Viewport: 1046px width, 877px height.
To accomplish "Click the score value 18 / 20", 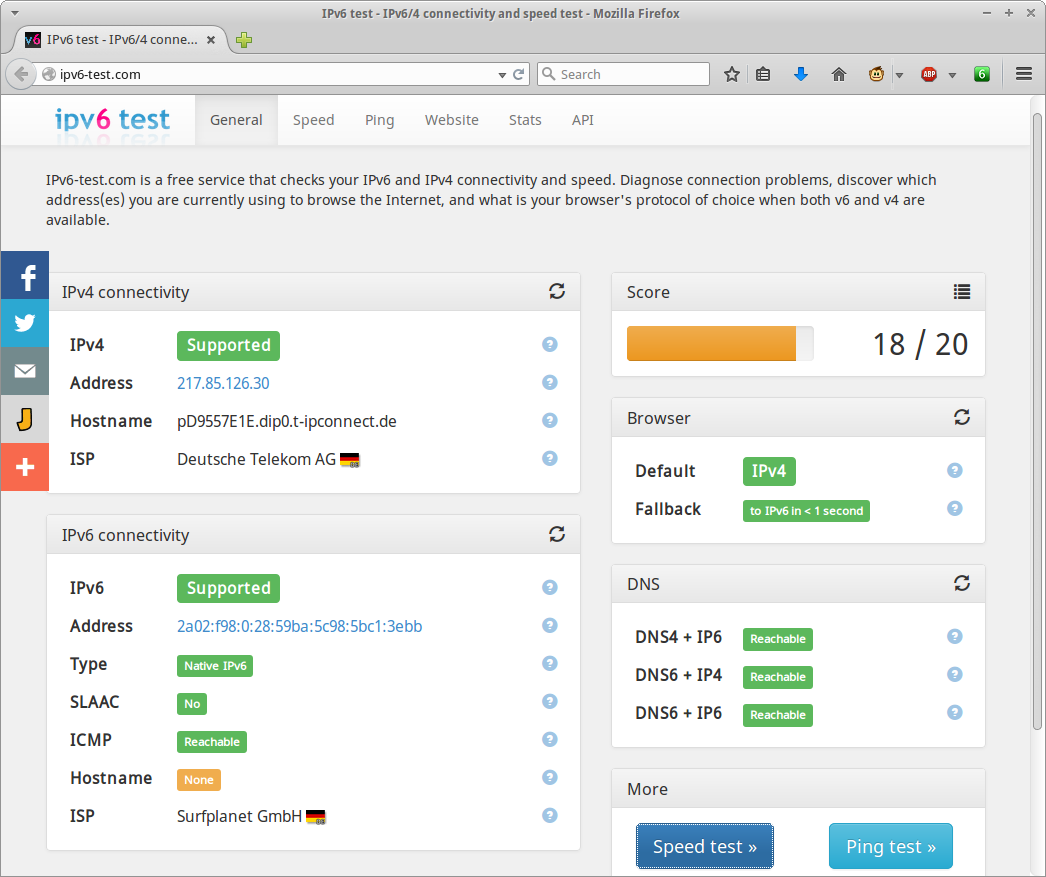I will click(920, 345).
